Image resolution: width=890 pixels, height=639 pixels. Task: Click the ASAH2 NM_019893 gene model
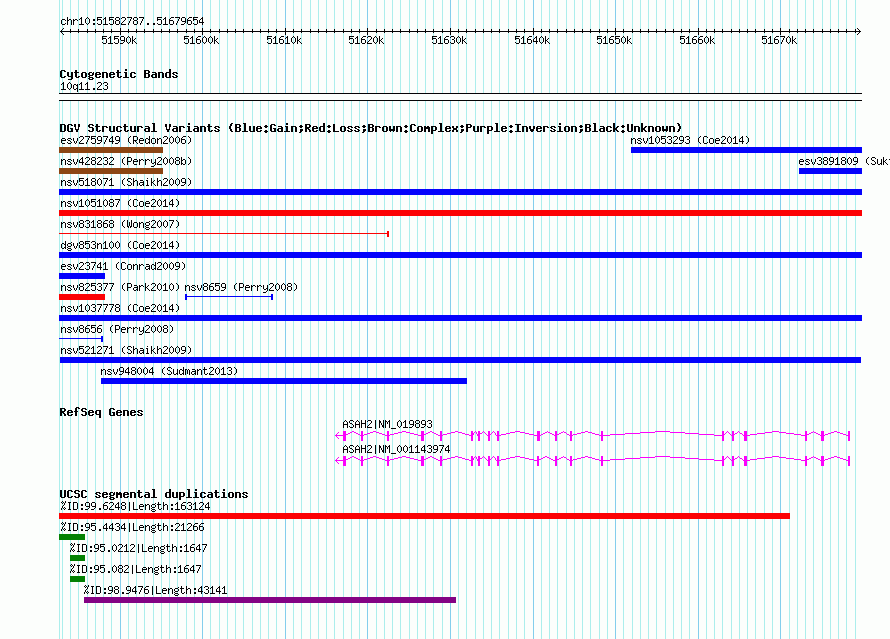593,436
